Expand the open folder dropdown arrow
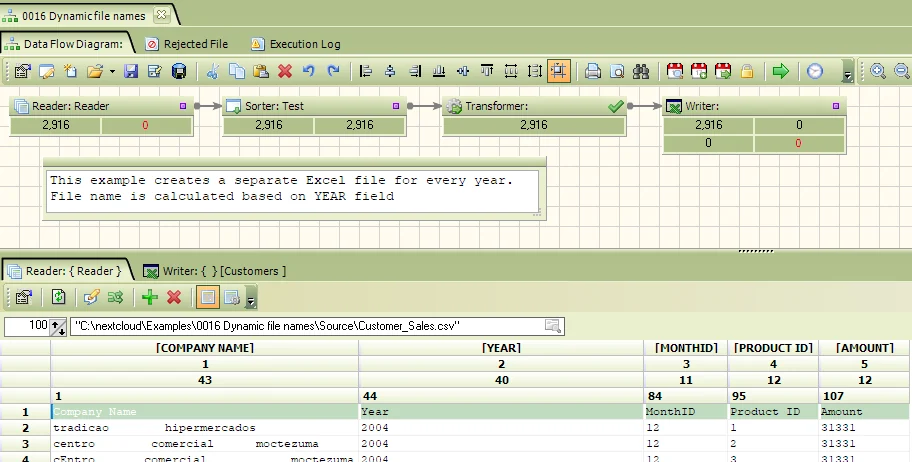Viewport: 912px width, 462px height. [112, 72]
